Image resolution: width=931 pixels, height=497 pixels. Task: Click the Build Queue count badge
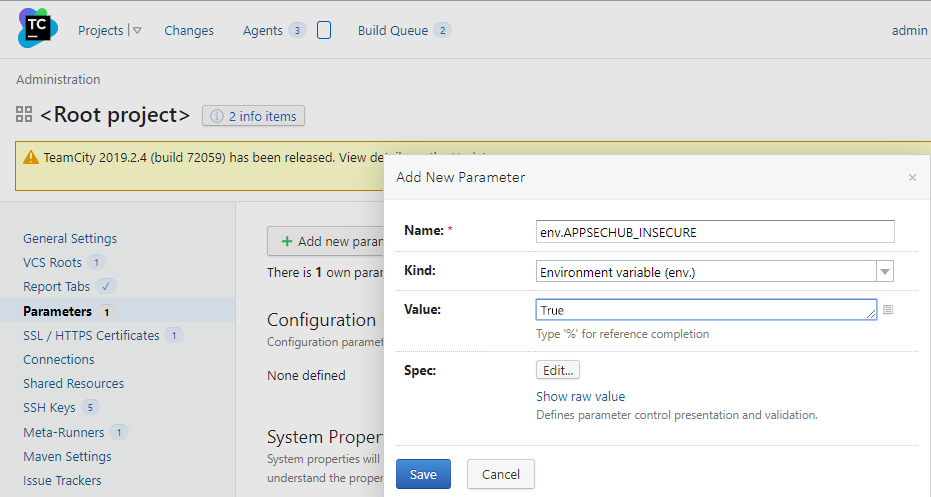(x=442, y=31)
